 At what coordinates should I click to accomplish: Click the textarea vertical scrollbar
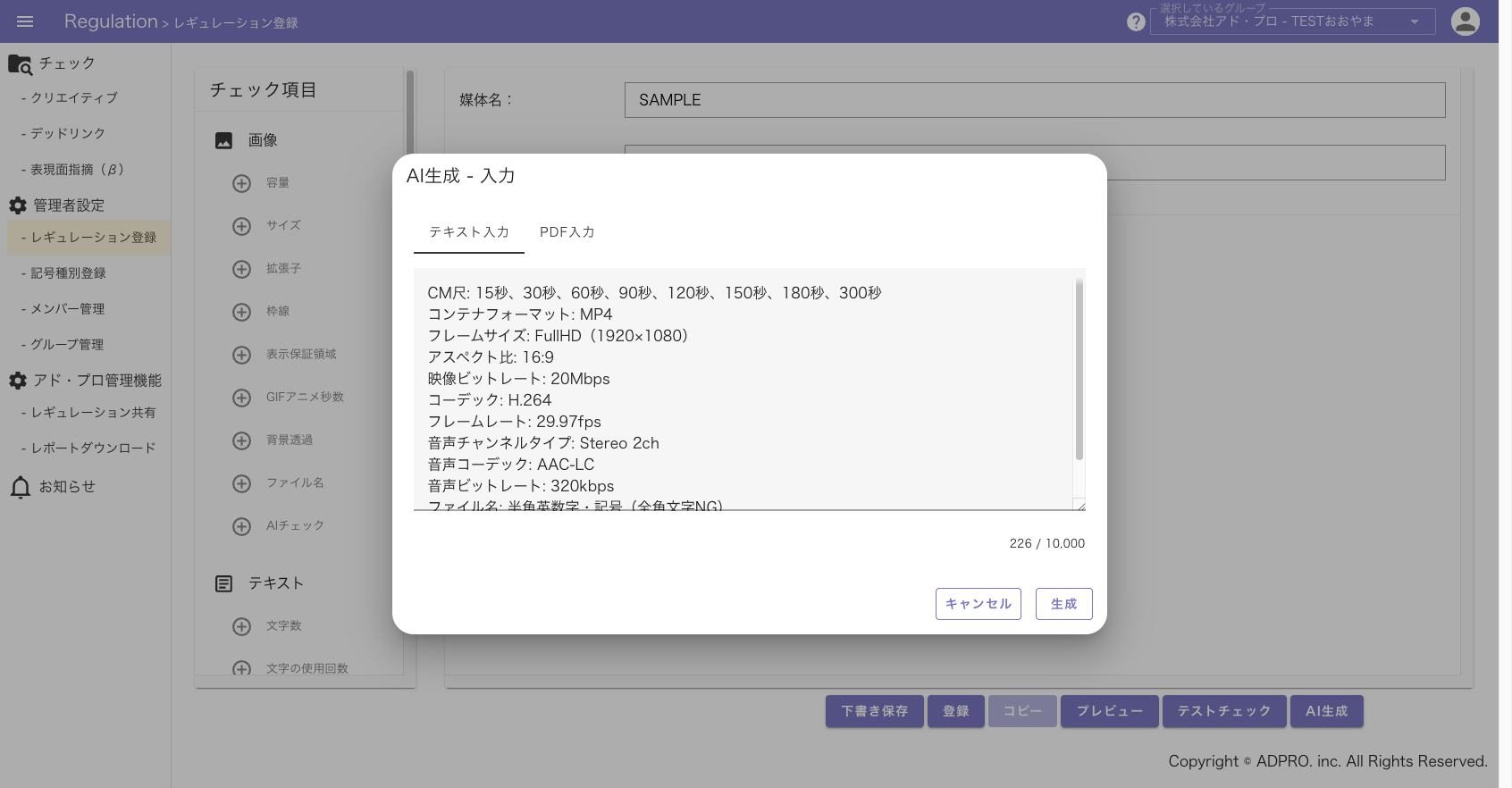1079,369
